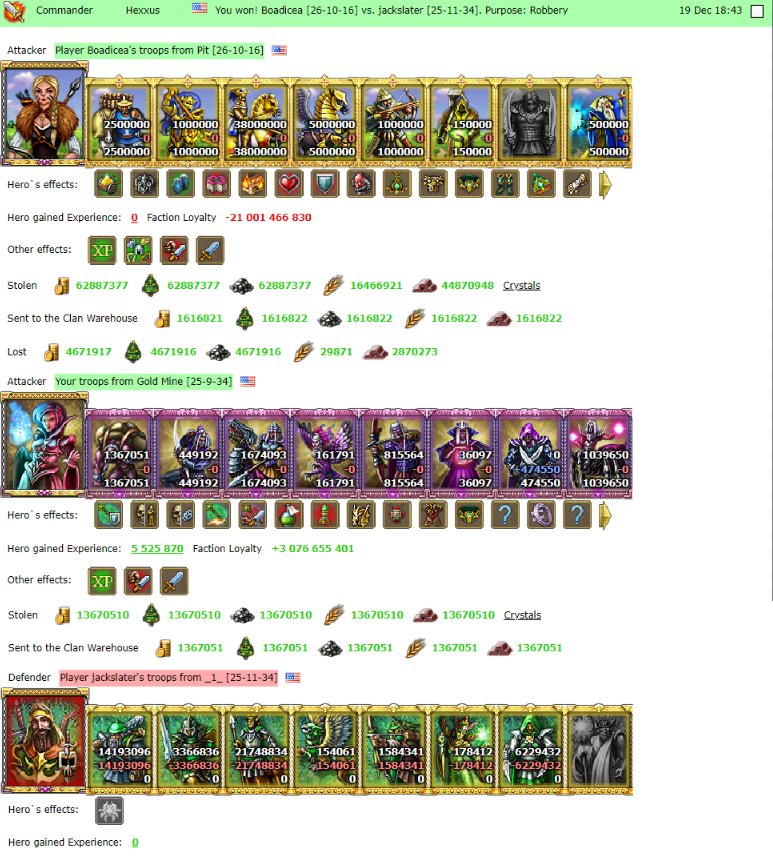Expand Boadicea's hero effects with the arrow
Screen dimensions: 773x857
[606, 185]
